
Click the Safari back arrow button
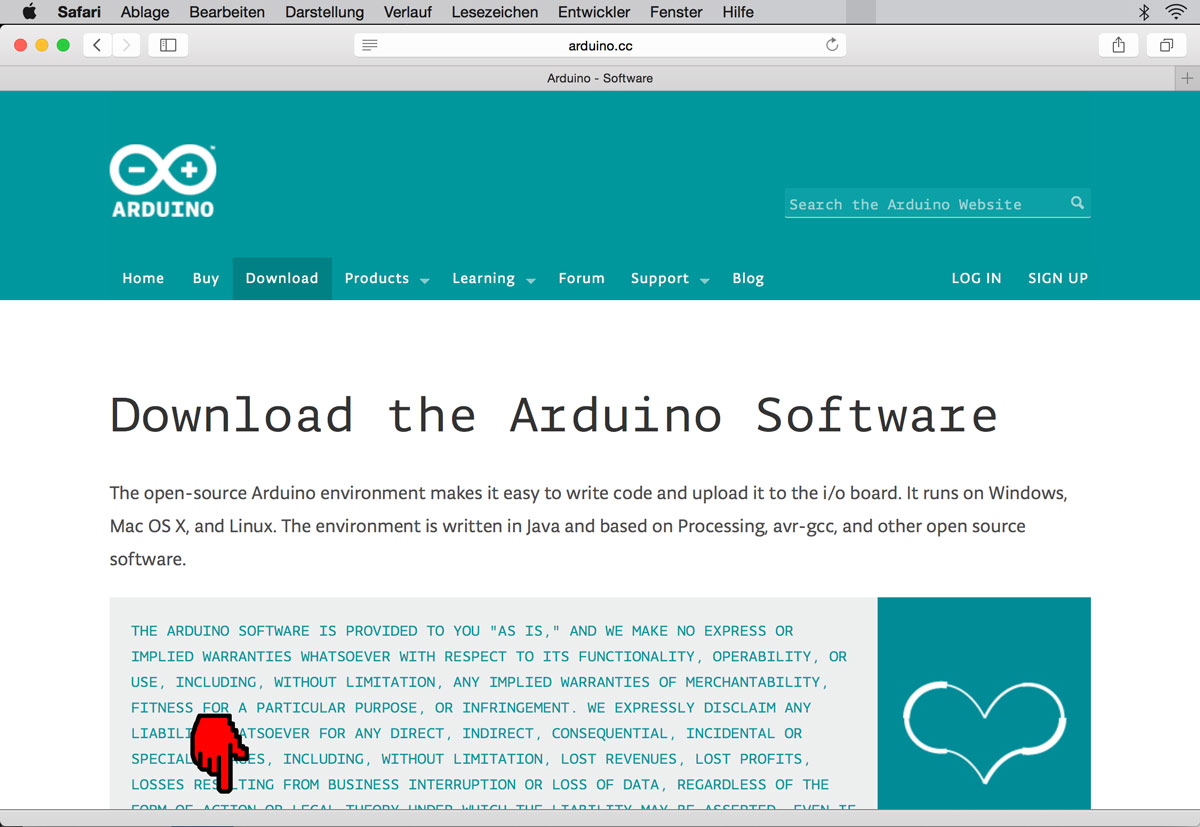pos(97,45)
